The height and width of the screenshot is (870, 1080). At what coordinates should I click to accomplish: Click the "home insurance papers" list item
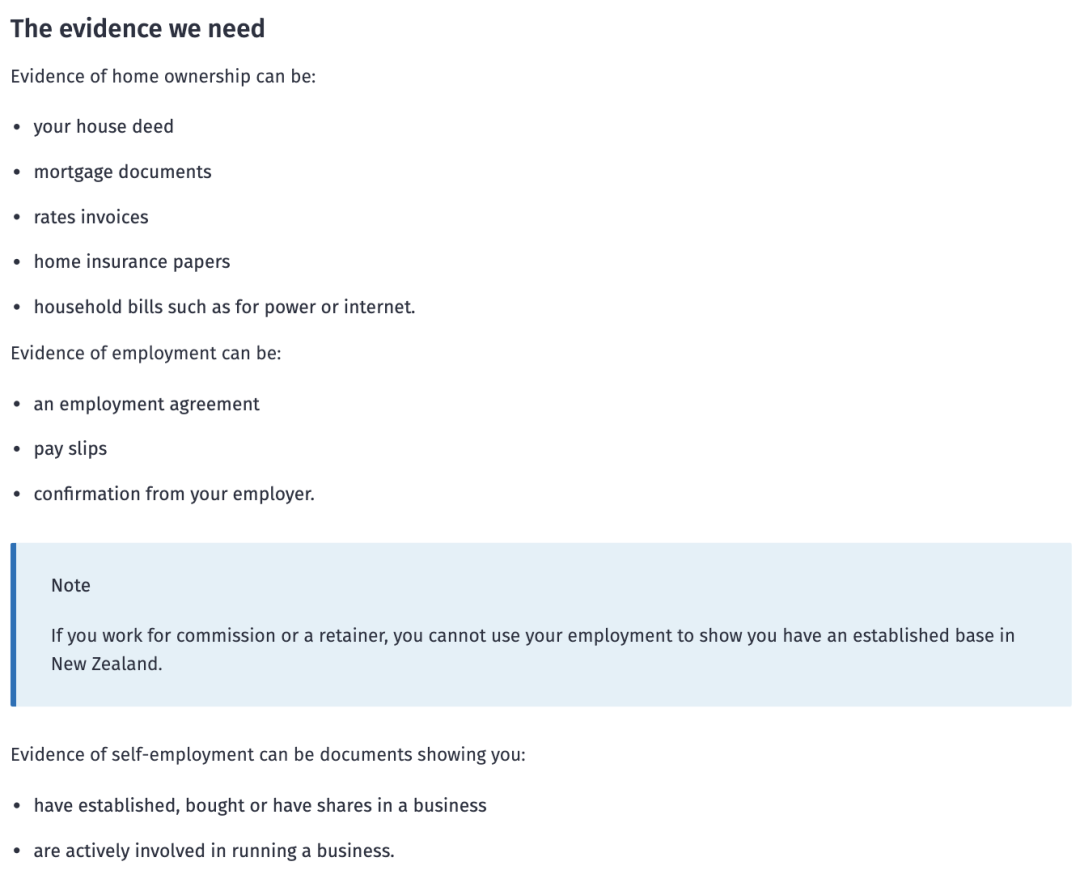pos(131,262)
